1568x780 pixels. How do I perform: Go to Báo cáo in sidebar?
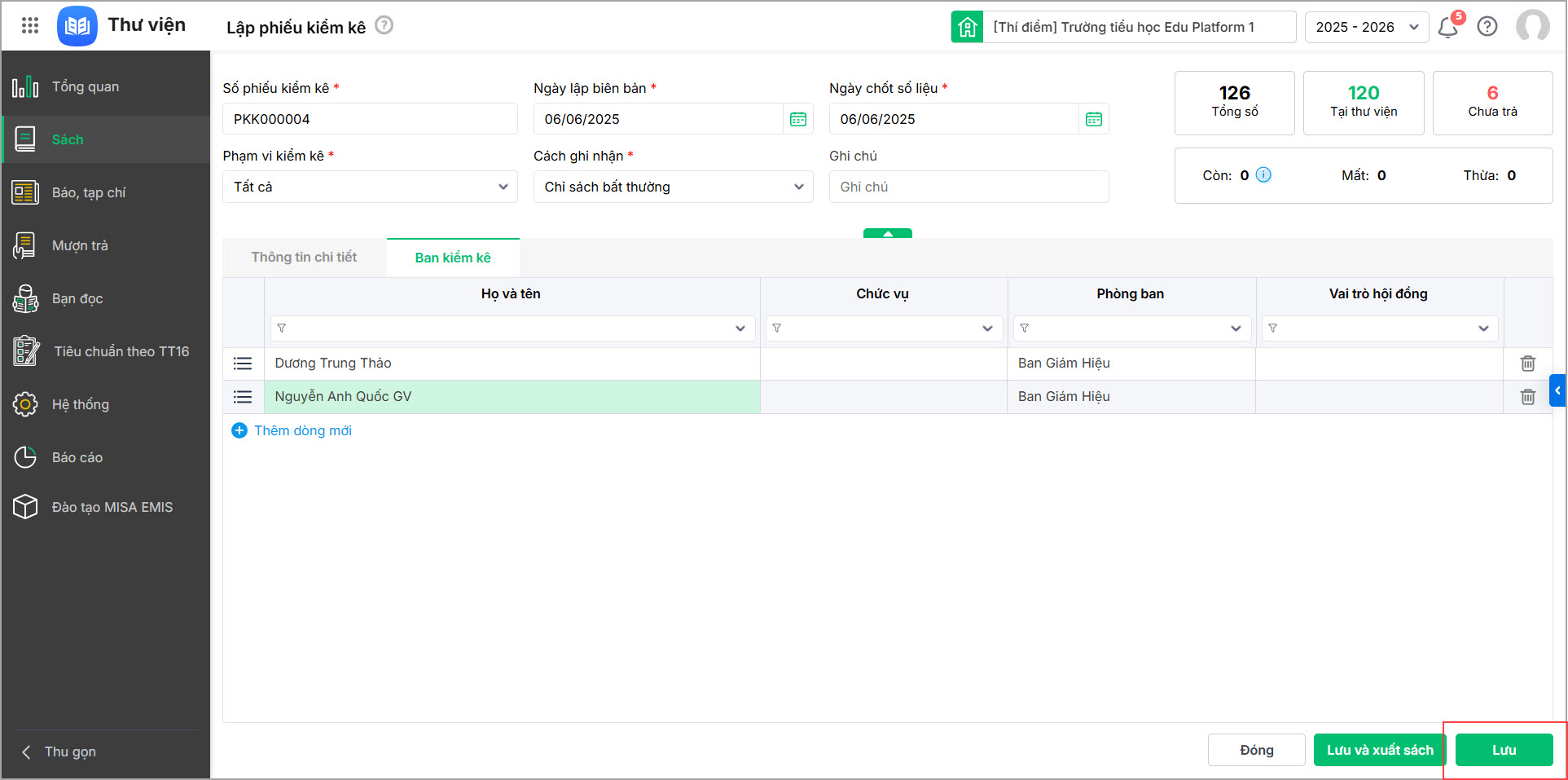point(77,457)
